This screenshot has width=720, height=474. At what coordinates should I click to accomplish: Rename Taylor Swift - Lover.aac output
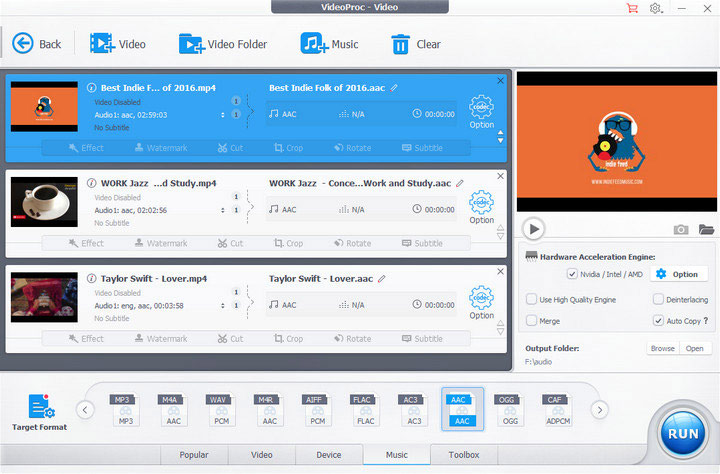pos(382,279)
